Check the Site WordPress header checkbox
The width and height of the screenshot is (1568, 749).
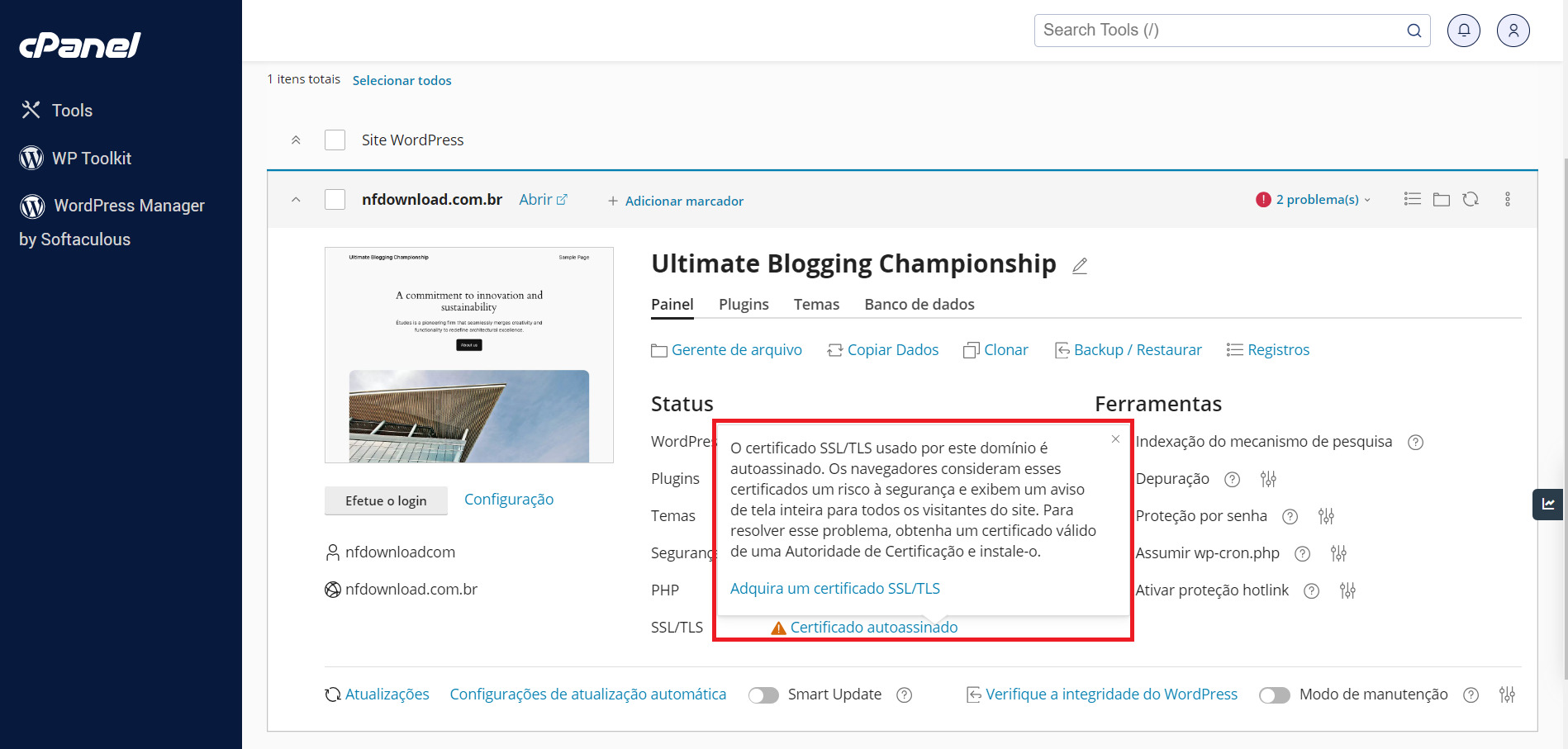pyautogui.click(x=335, y=140)
